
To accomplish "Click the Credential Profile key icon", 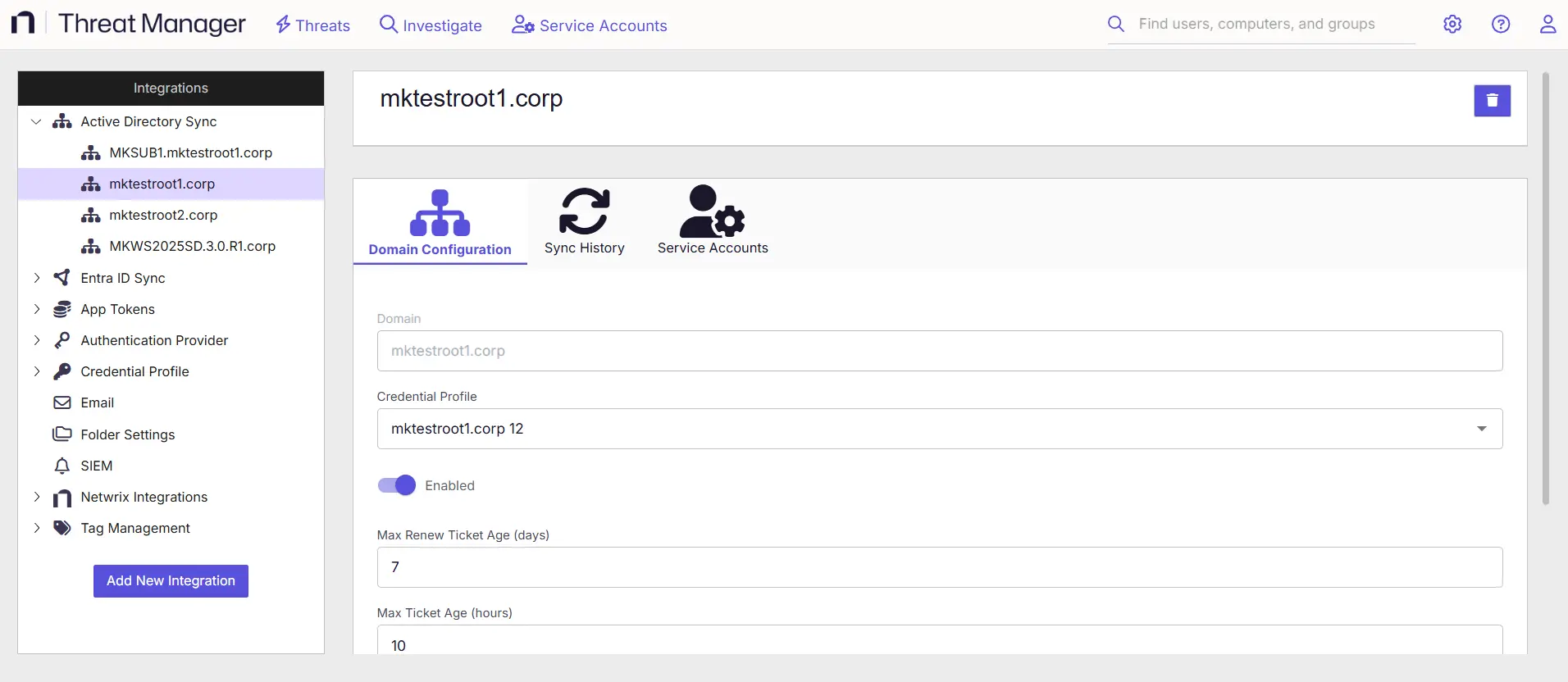I will click(x=62, y=371).
